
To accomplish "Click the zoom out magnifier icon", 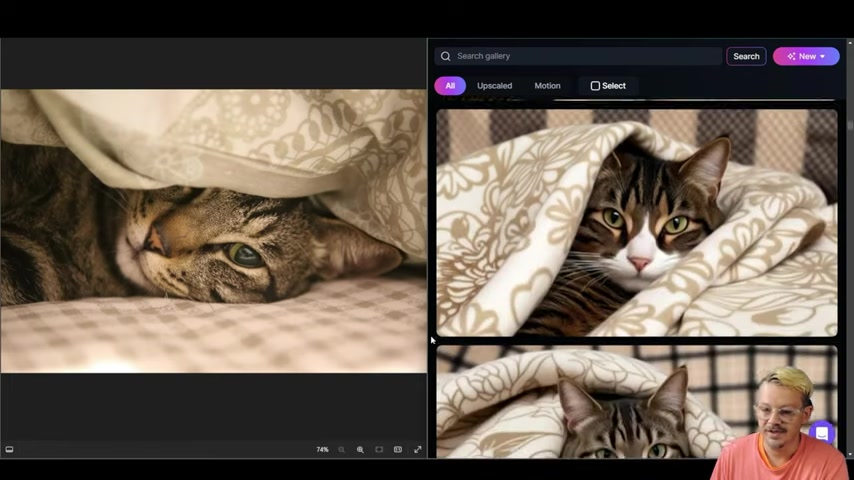I will [x=341, y=449].
